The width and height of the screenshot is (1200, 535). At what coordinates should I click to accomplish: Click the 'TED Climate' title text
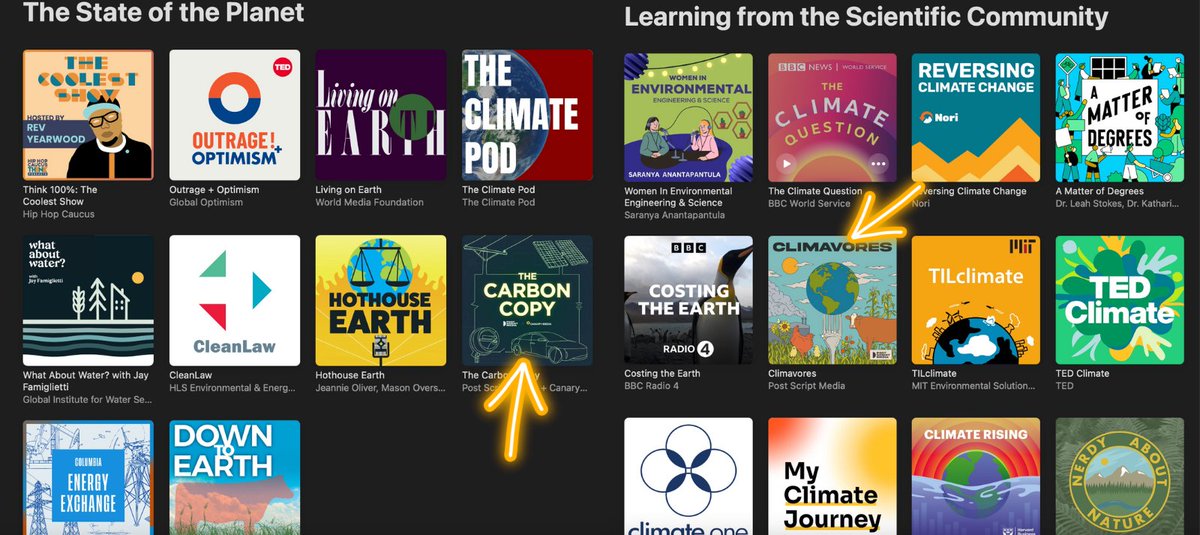pyautogui.click(x=1083, y=374)
